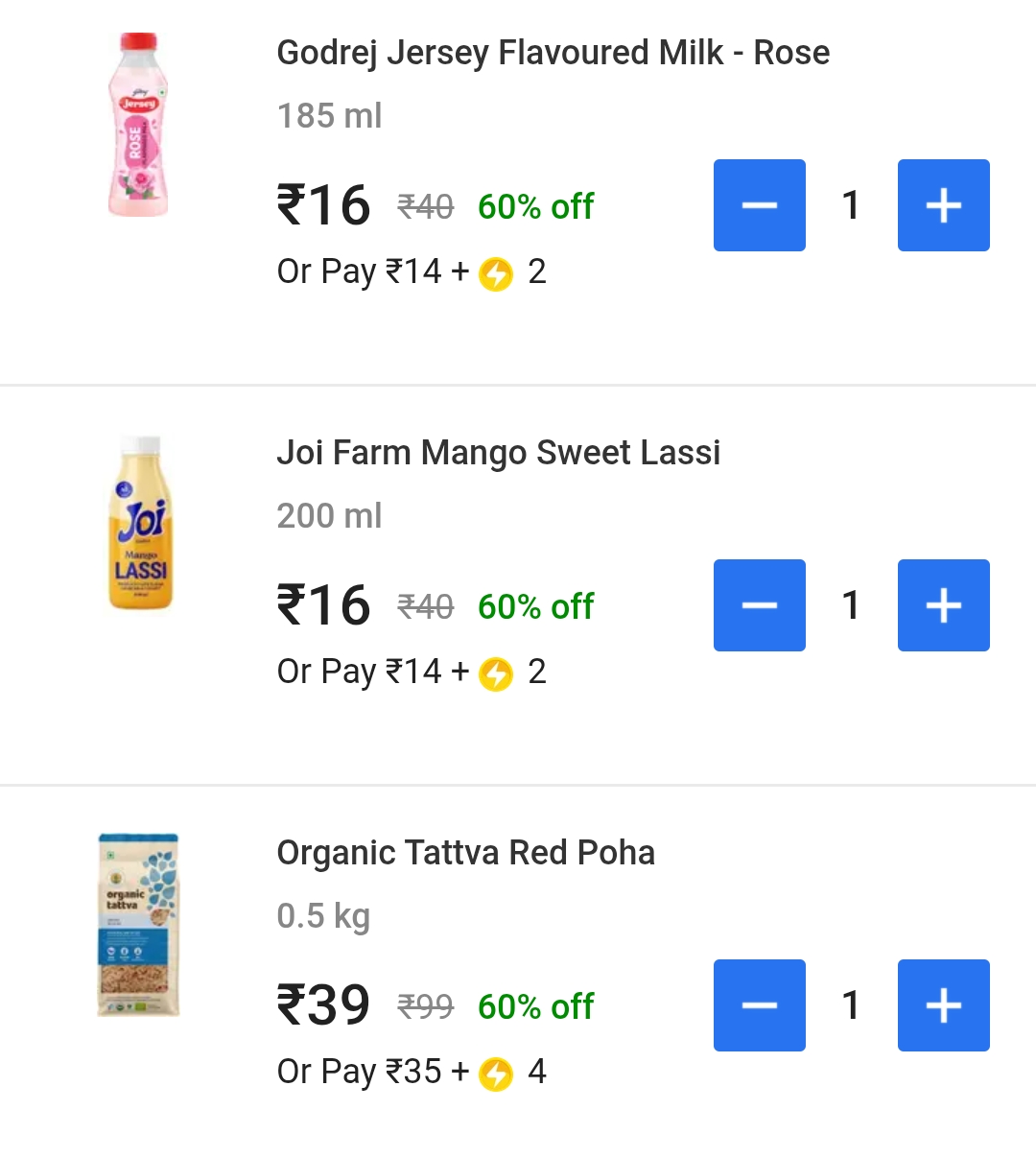Screen dimensions: 1036x1157
Task: Tap quantity number for Joi Mango Lassi
Action: 851,605
